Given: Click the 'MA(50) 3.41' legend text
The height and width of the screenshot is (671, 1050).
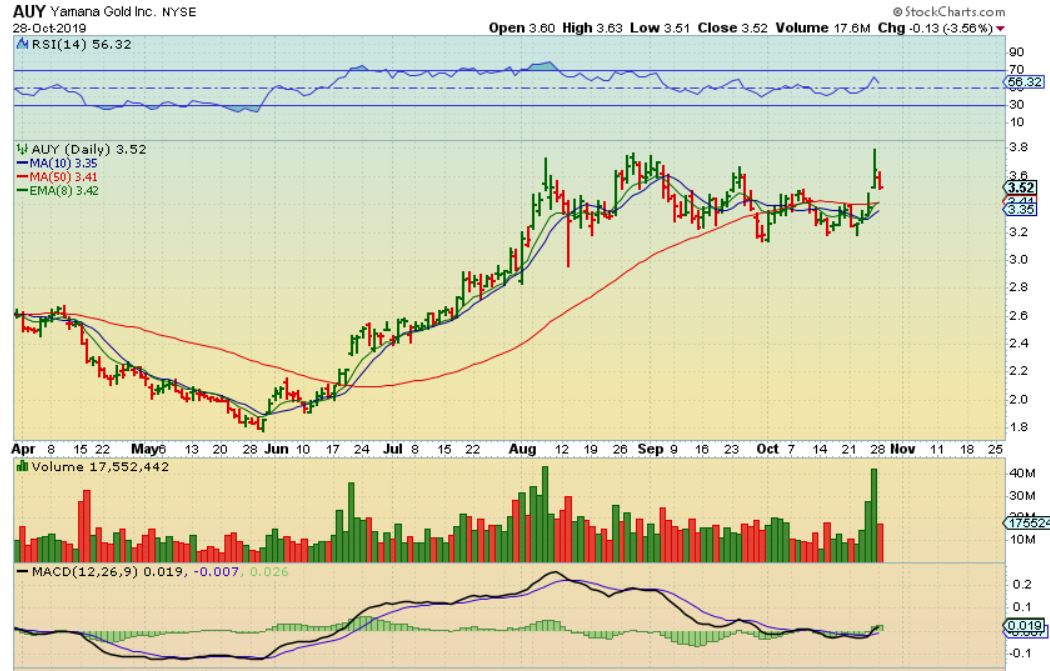Looking at the screenshot, I should 64,177.
